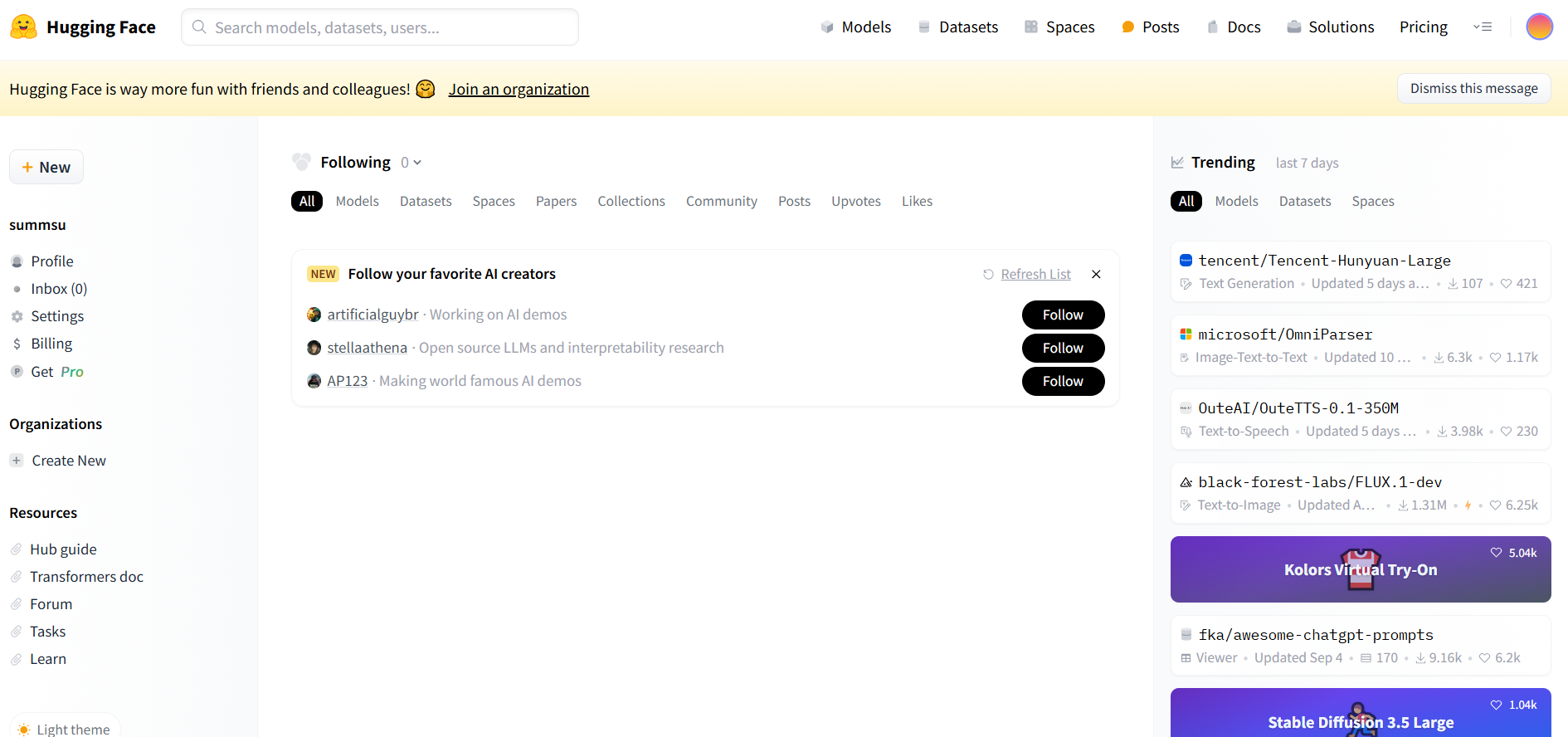The image size is (1568, 737).
Task: Click AP123's avatar
Action: 314,381
